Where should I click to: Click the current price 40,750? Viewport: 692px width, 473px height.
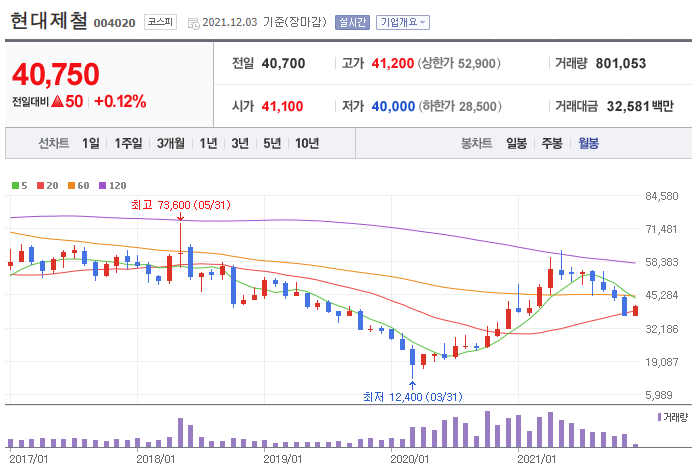click(56, 74)
